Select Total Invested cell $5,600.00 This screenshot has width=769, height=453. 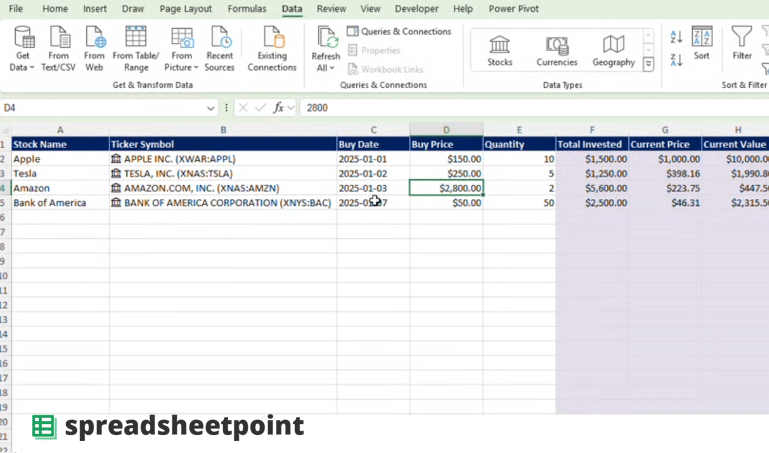[592, 188]
